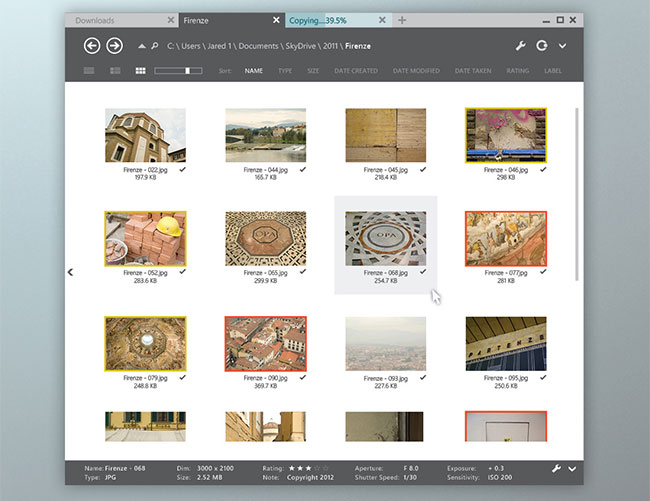
Task: Click Jared 1 in breadcrumb path
Action: (219, 46)
